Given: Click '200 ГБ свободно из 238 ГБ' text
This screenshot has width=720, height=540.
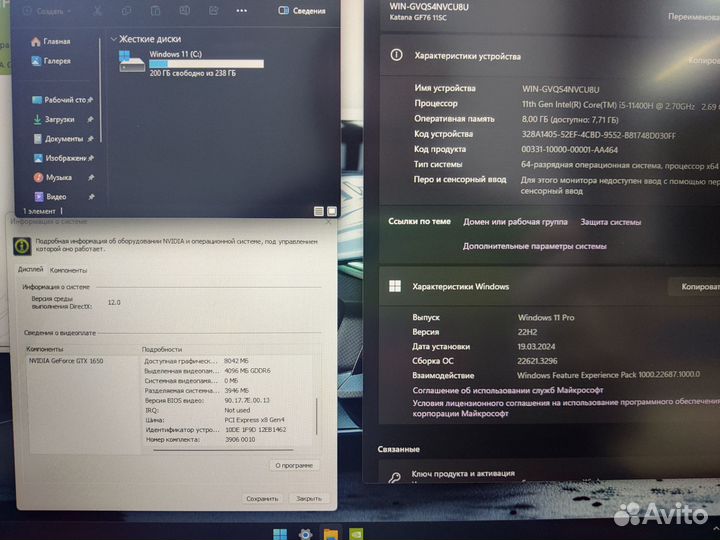Looking at the screenshot, I should point(193,73).
